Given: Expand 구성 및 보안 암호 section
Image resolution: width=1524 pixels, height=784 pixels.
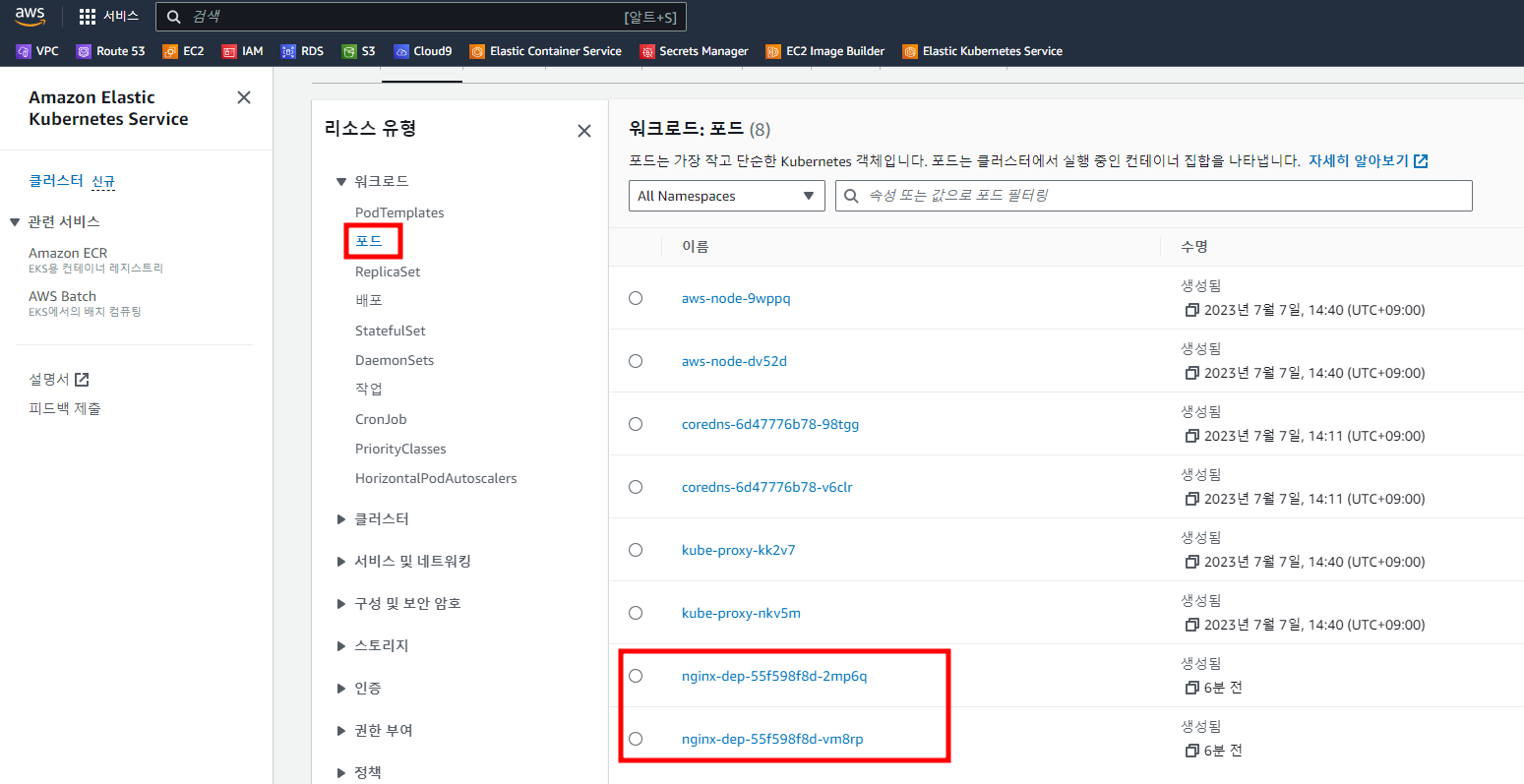Looking at the screenshot, I should (341, 604).
